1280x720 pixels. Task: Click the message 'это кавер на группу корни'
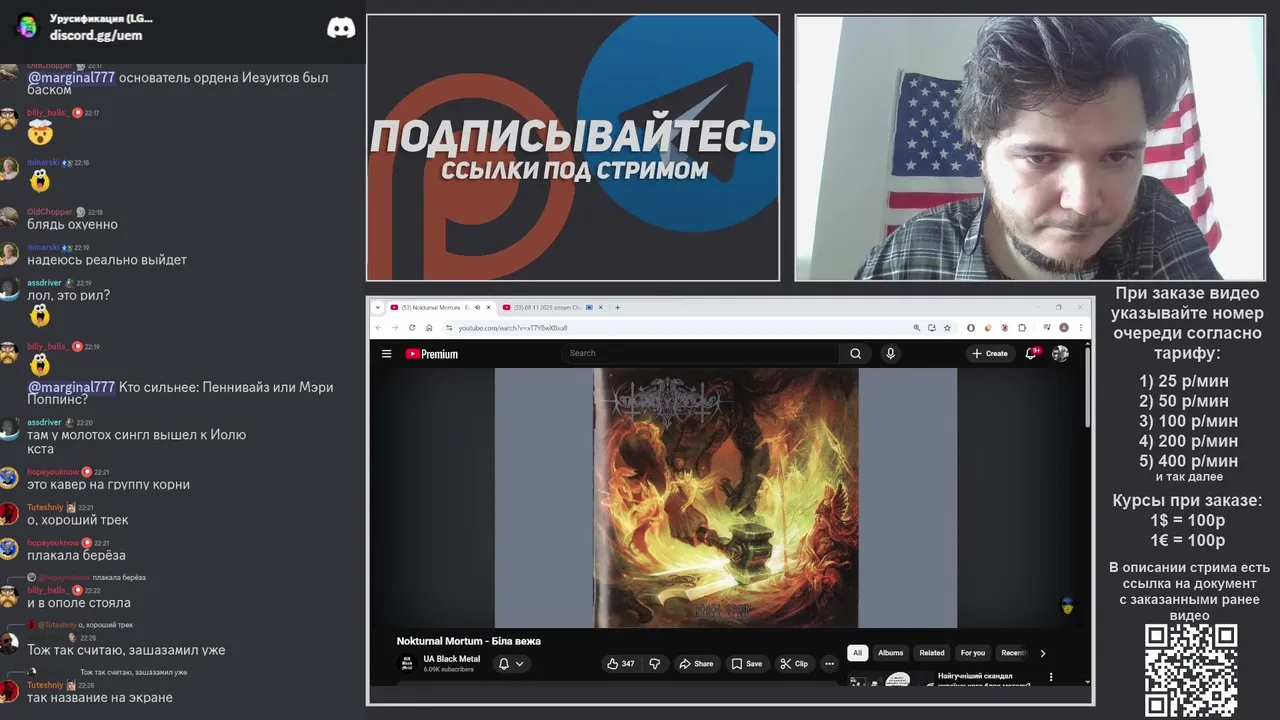click(108, 484)
